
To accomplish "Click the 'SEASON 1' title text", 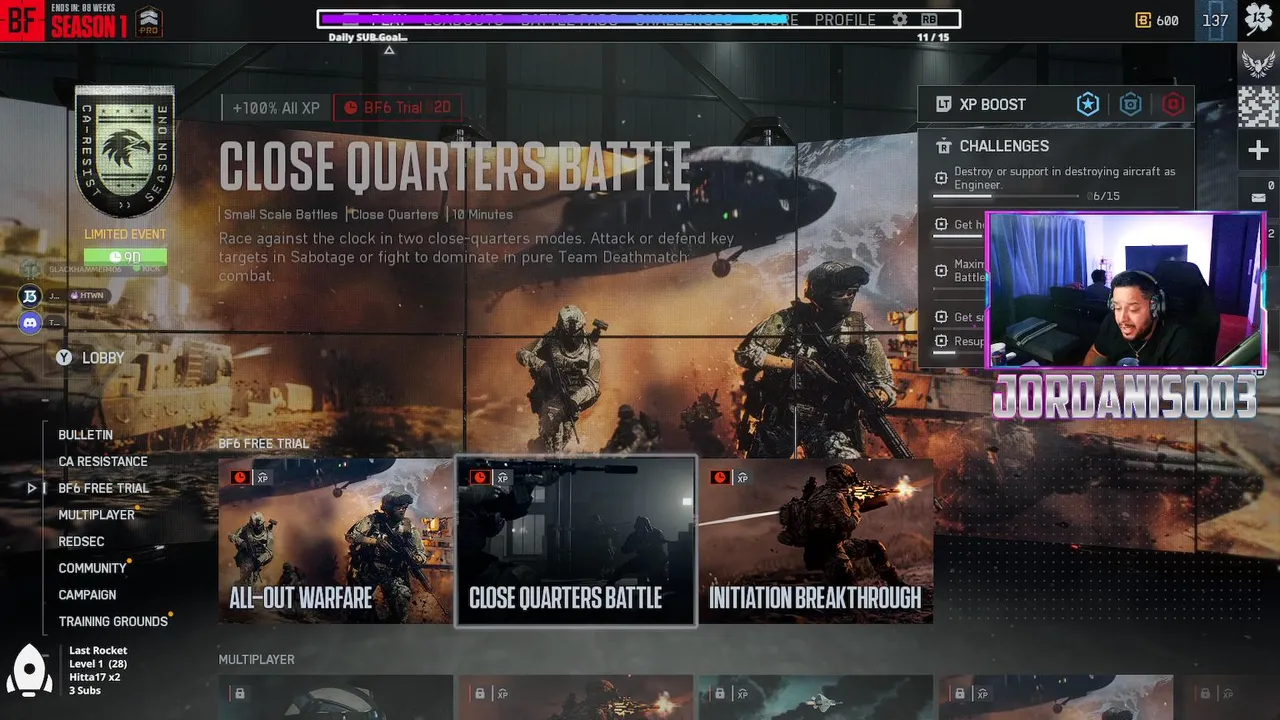I will tap(89, 26).
